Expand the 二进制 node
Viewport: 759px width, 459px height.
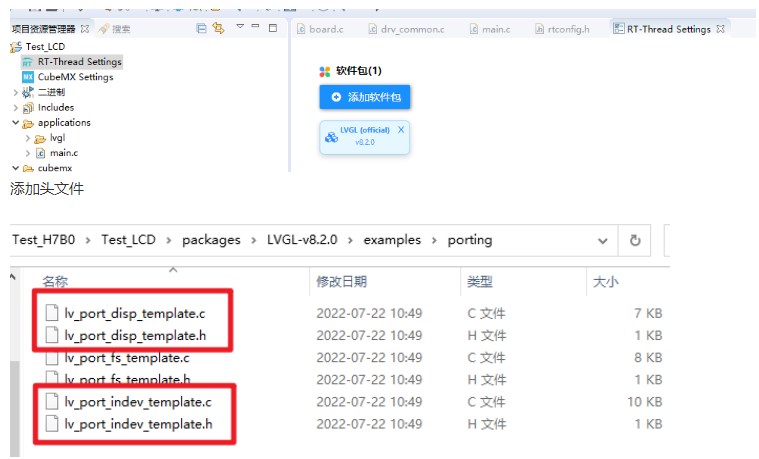15,92
